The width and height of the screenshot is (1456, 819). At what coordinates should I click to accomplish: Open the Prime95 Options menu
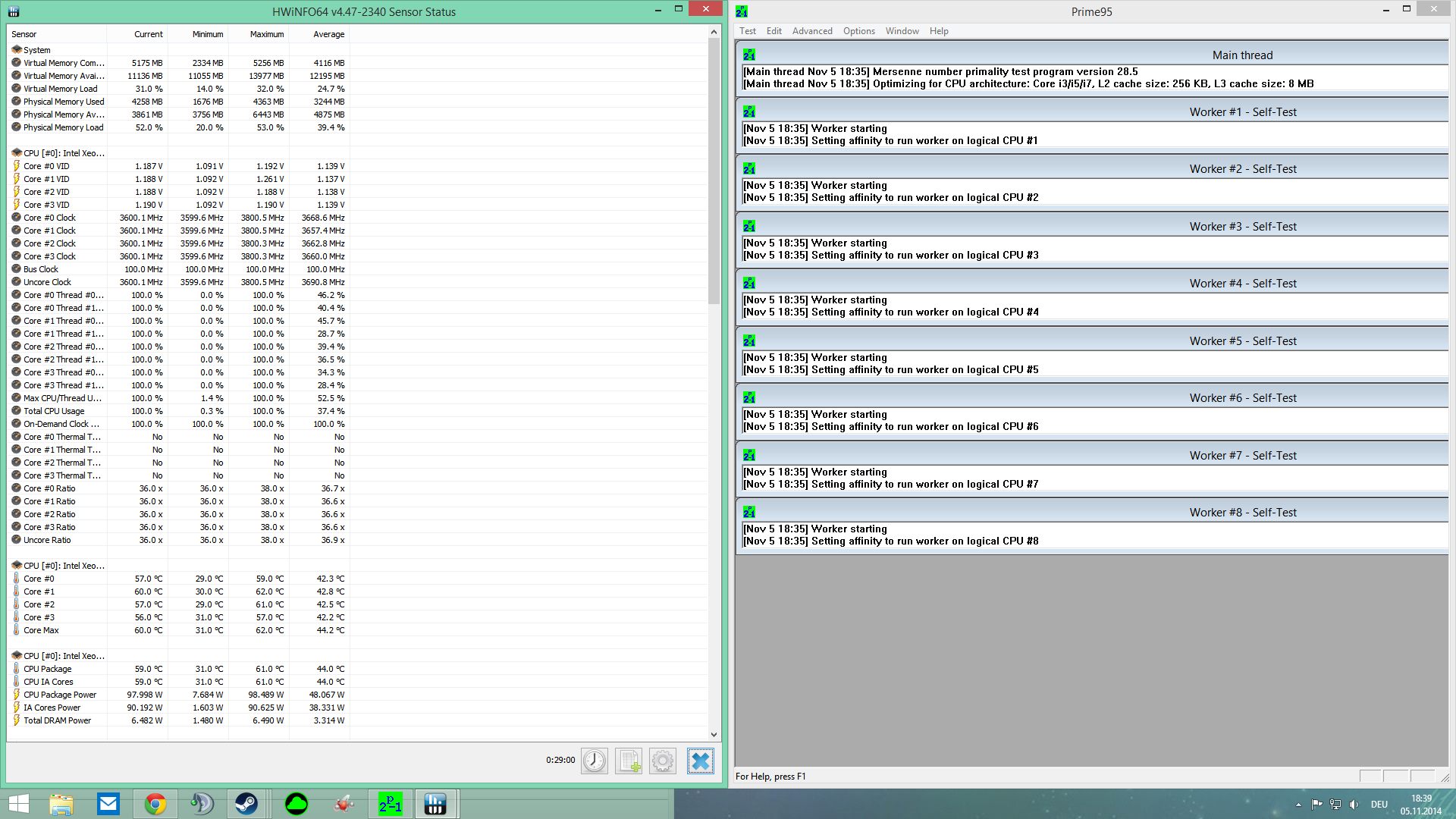click(x=858, y=31)
